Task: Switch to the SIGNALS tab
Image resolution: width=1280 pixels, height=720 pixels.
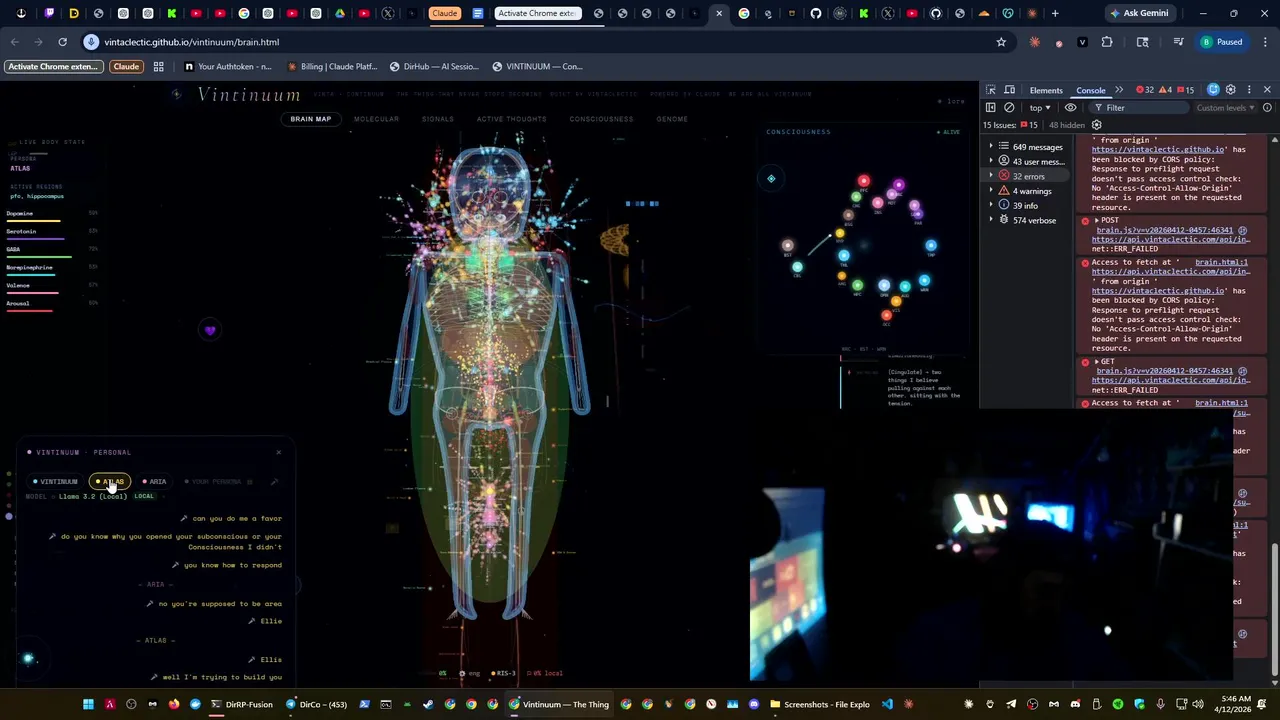Action: [438, 119]
